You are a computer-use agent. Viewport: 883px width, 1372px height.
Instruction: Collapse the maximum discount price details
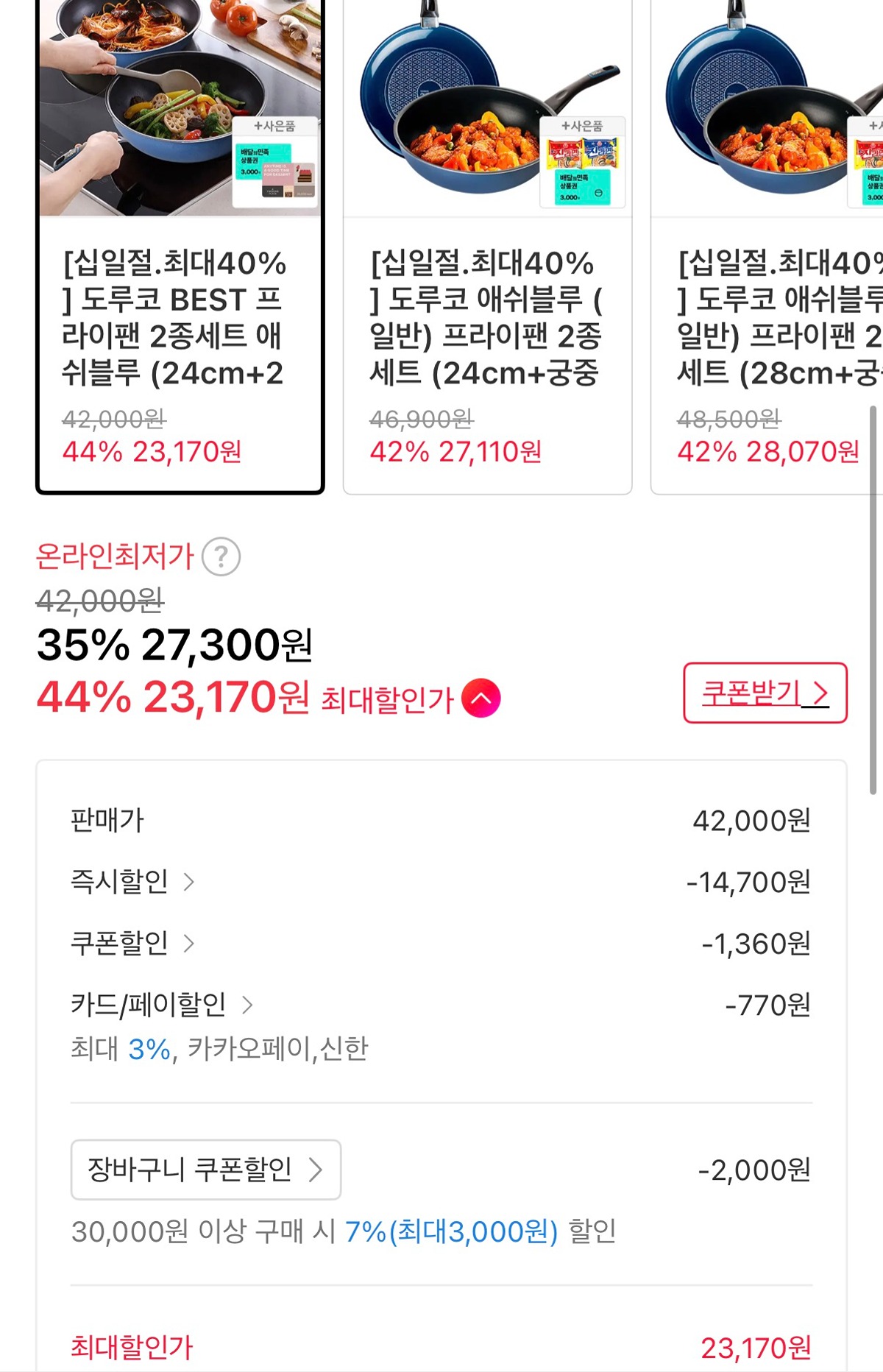[x=481, y=699]
